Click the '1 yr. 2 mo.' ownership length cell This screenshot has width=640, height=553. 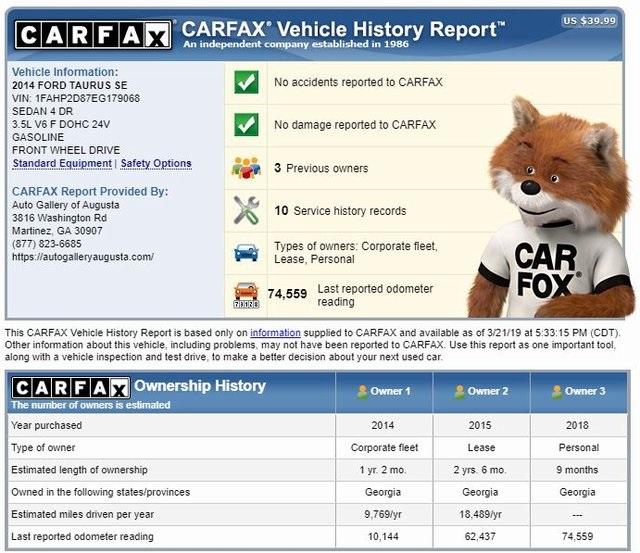(x=383, y=470)
